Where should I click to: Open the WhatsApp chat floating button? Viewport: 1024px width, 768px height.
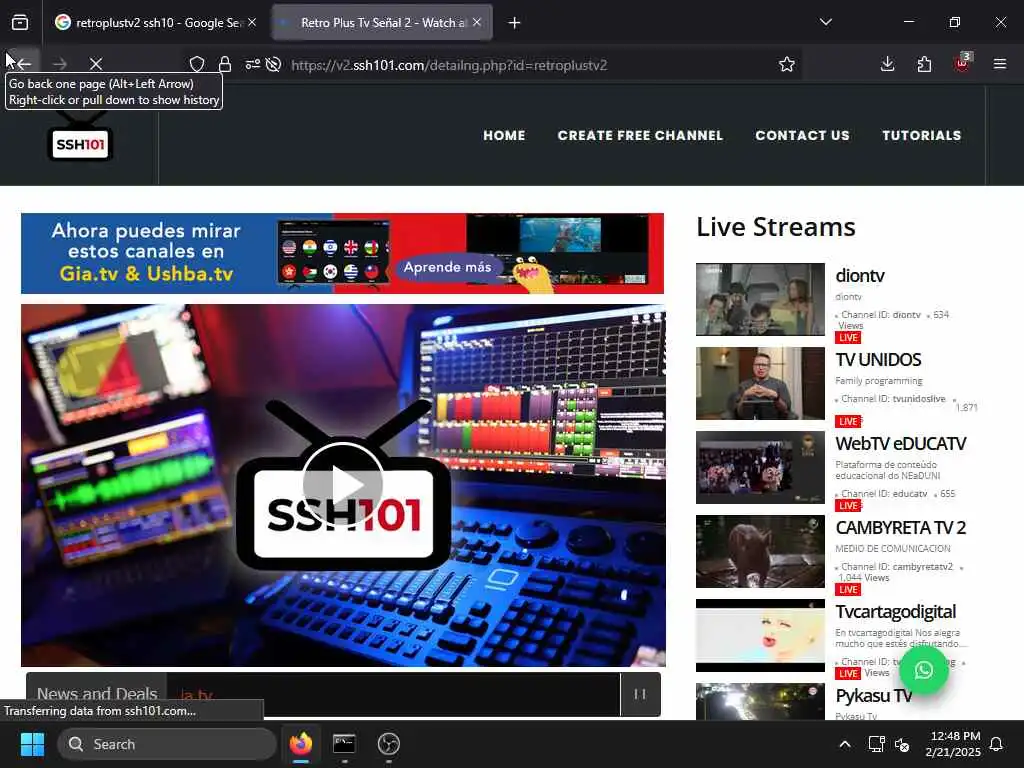coord(923,670)
